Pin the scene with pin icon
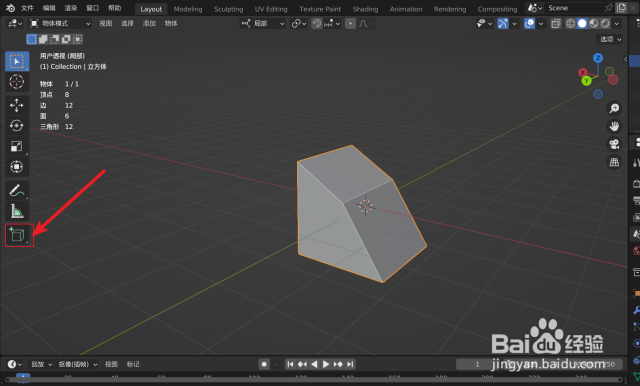Image resolution: width=640 pixels, height=386 pixels. pos(609,8)
